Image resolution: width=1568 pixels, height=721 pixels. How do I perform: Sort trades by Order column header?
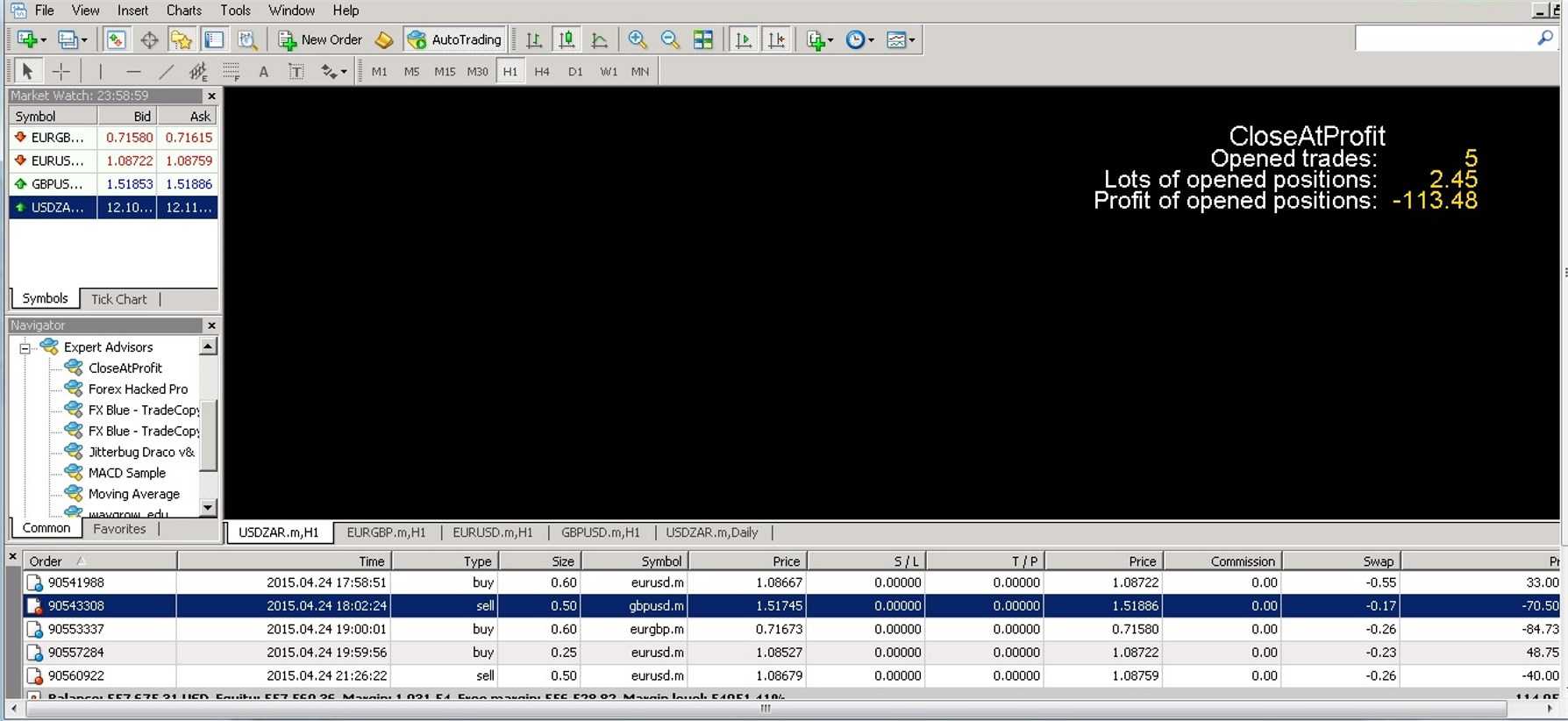coord(99,561)
